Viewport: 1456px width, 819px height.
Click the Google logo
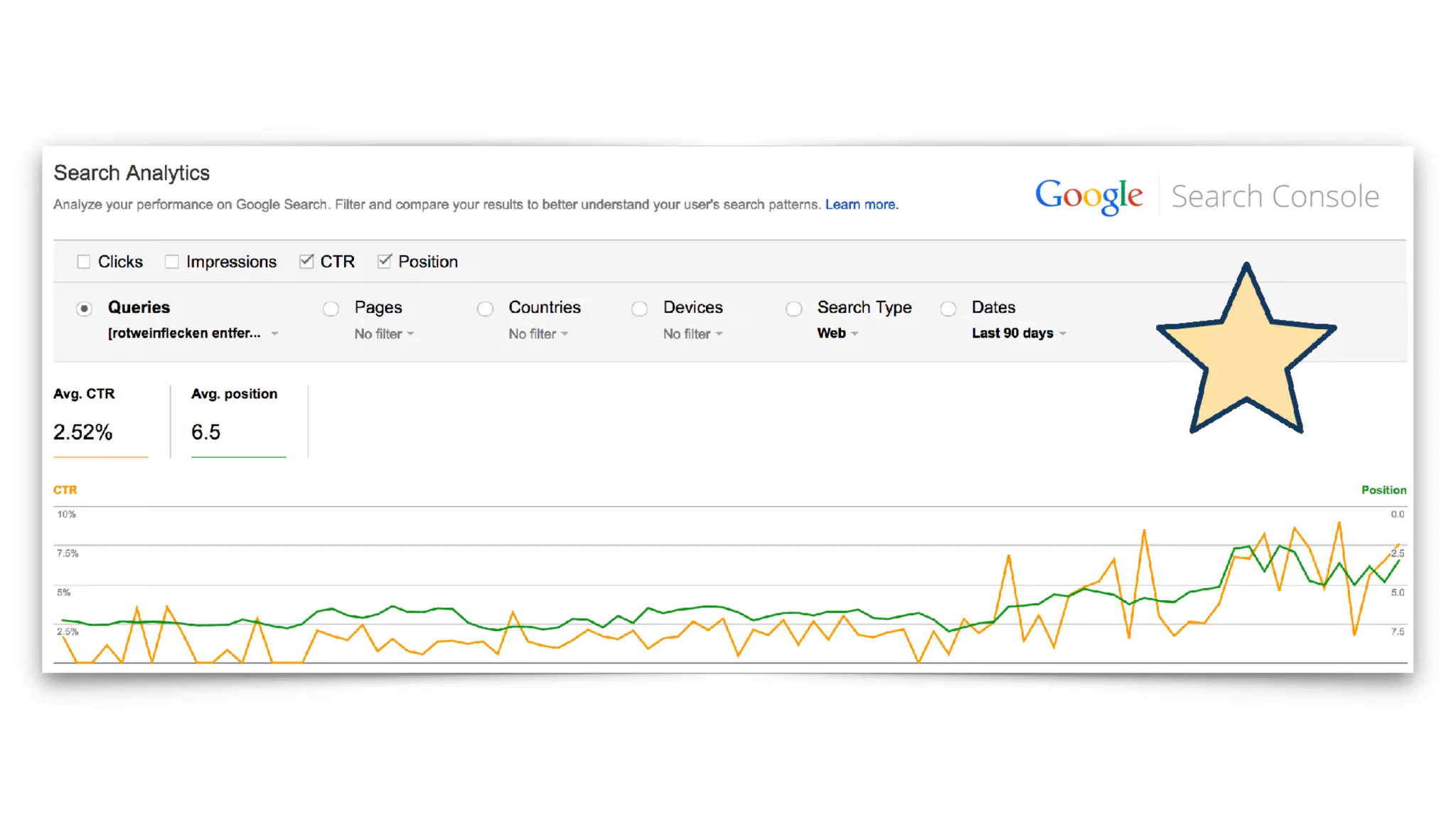(1088, 196)
